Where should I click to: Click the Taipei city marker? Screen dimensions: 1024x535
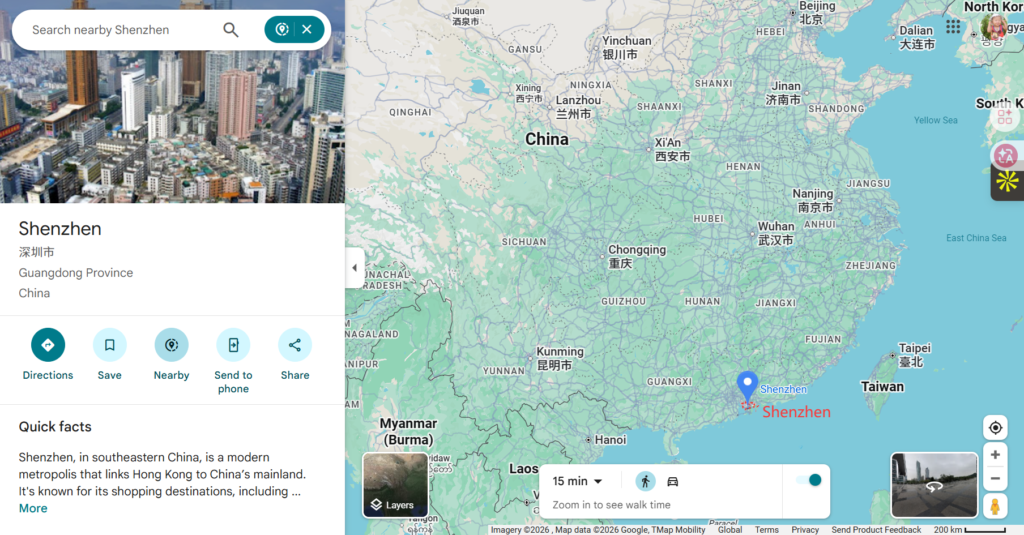893,355
